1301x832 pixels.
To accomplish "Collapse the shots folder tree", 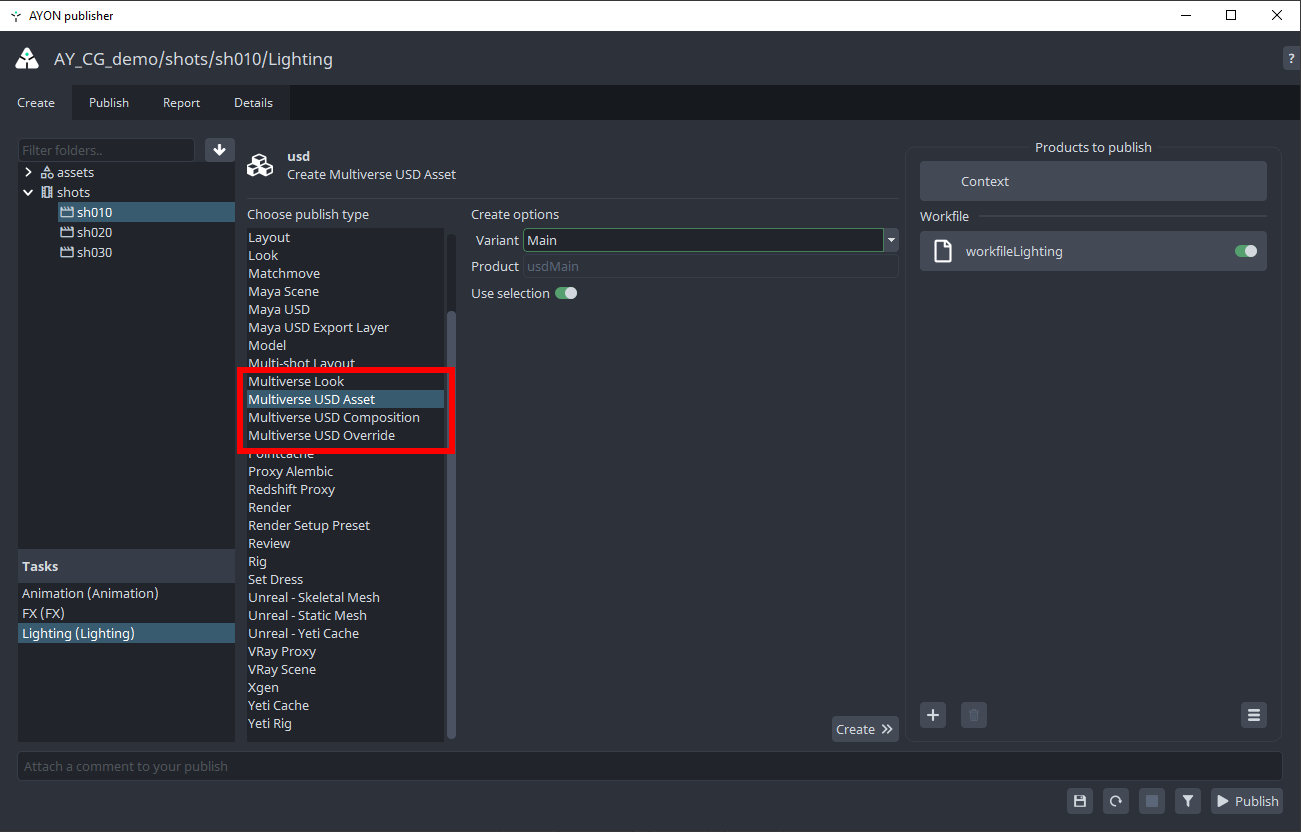I will pos(28,193).
